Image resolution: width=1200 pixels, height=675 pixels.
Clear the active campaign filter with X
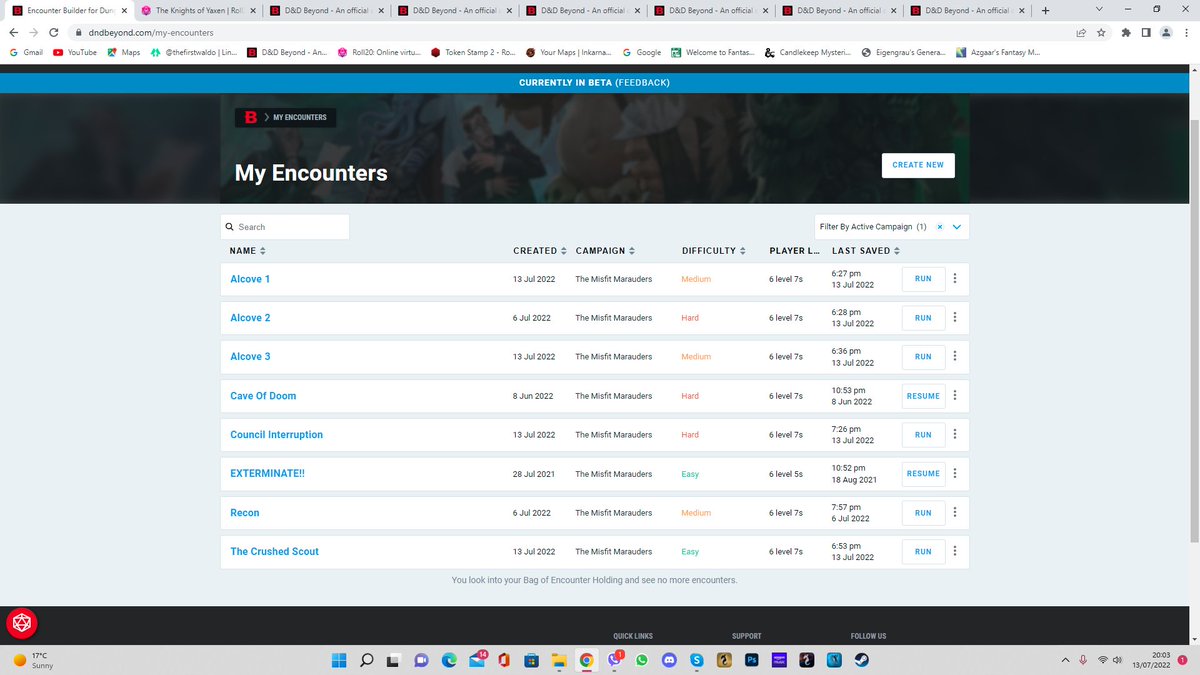point(939,227)
